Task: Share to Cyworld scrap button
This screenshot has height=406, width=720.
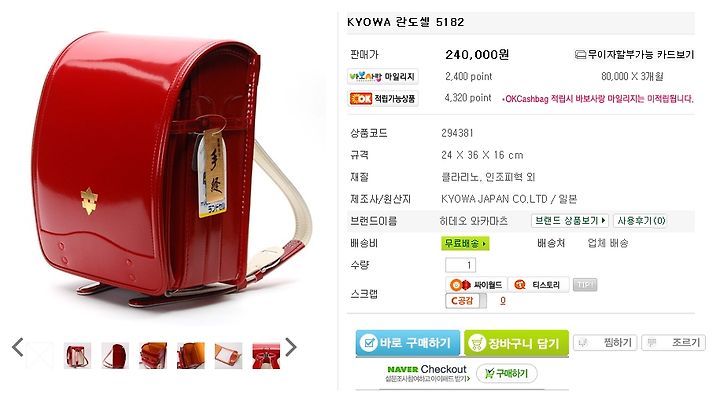Action: click(476, 285)
